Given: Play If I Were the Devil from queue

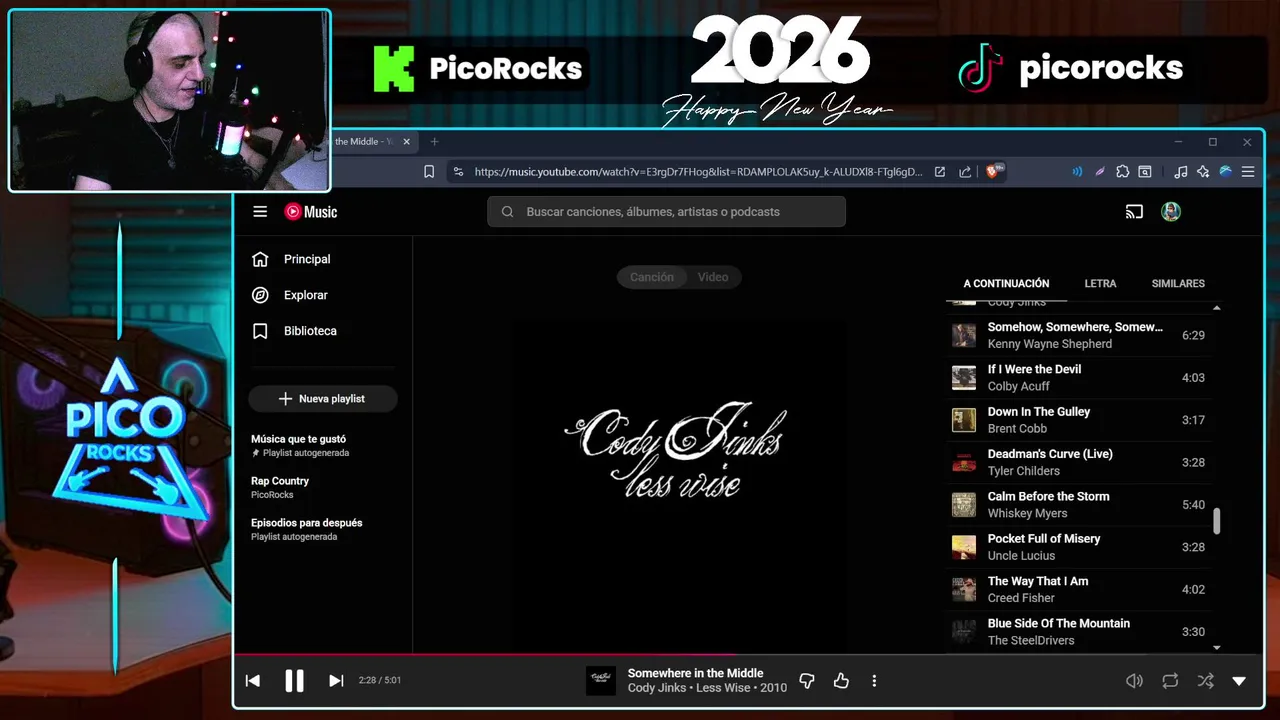Looking at the screenshot, I should coord(1078,378).
